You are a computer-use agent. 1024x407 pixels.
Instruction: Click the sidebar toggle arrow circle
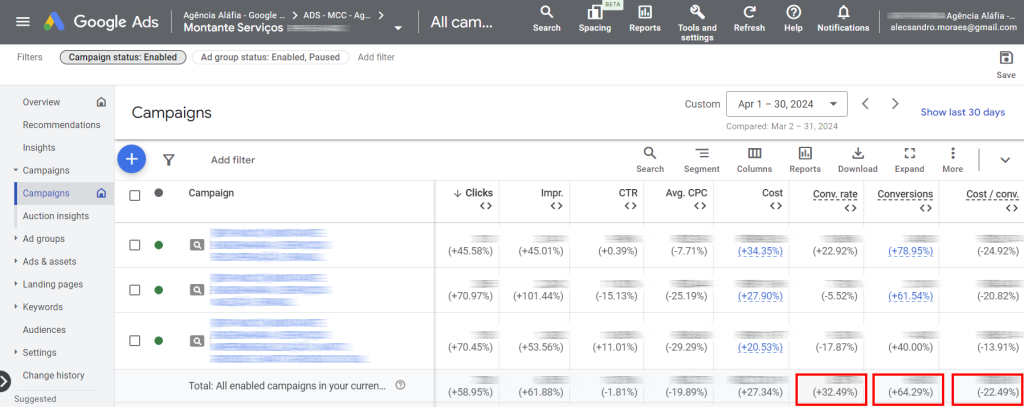(x=4, y=381)
